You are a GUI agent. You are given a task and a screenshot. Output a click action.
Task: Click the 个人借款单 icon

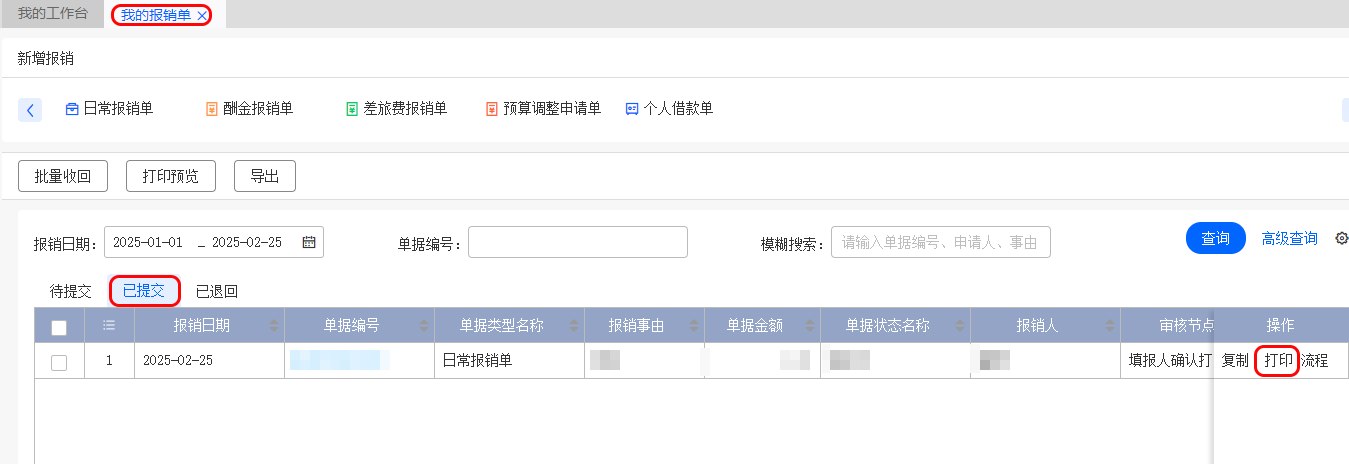tap(632, 109)
